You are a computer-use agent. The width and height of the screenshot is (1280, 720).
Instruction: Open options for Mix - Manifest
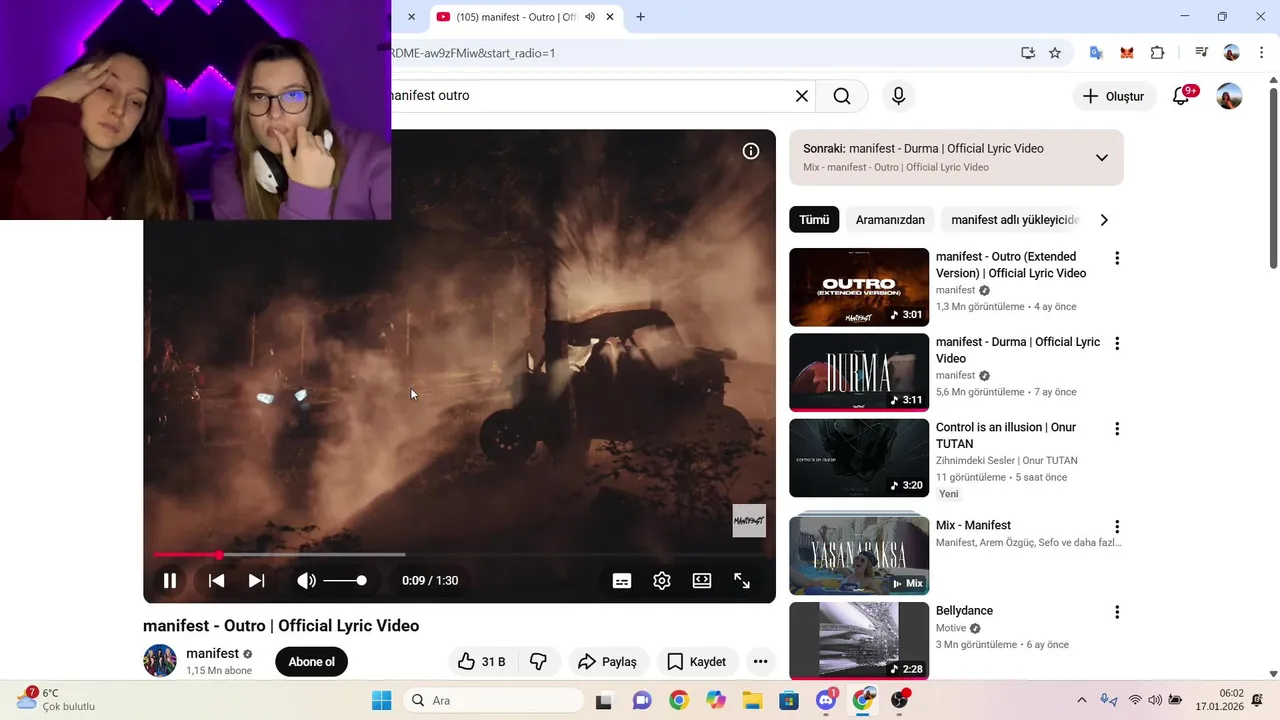[1117, 527]
